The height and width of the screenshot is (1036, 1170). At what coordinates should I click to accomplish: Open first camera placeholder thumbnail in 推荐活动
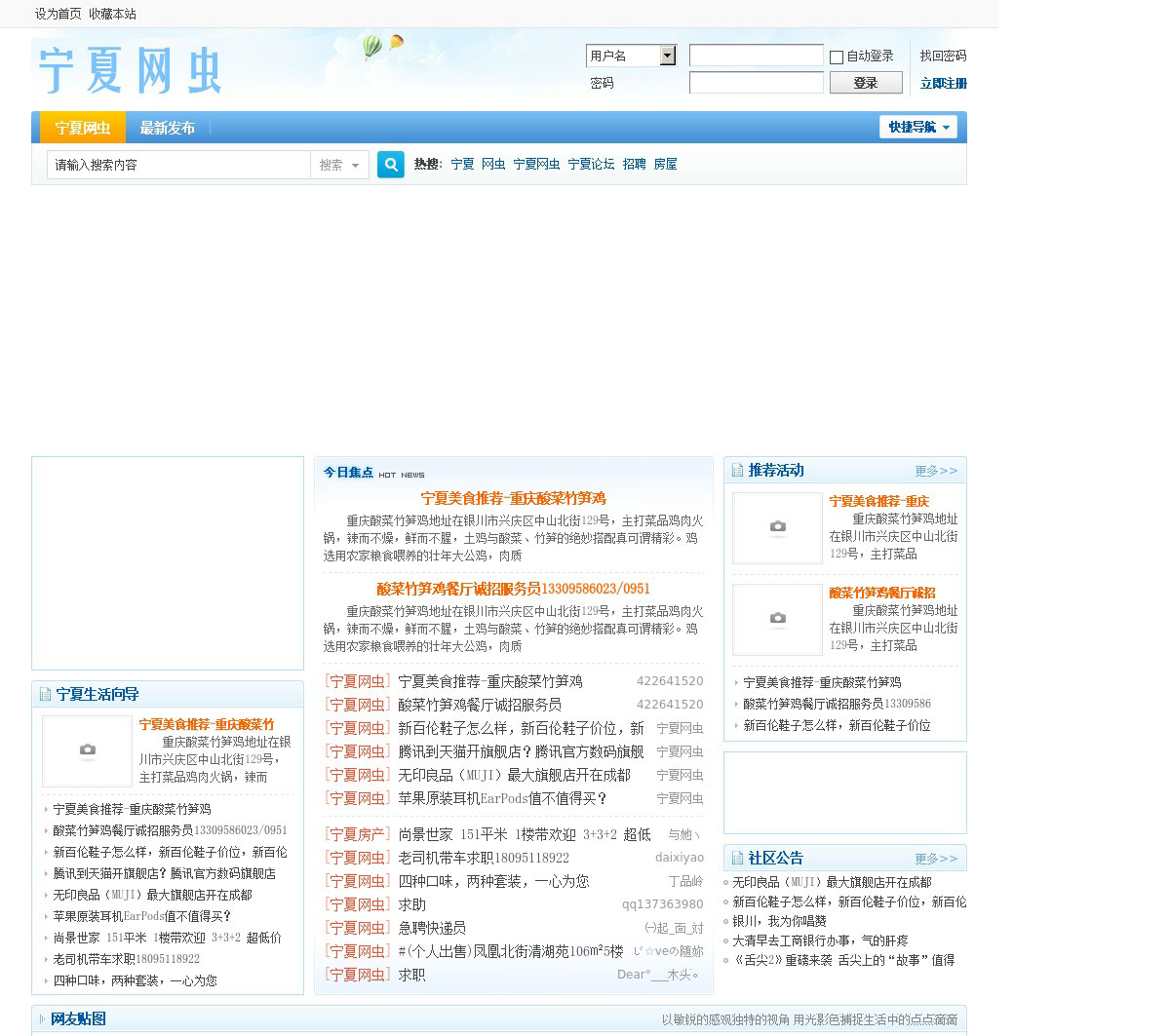coord(777,527)
